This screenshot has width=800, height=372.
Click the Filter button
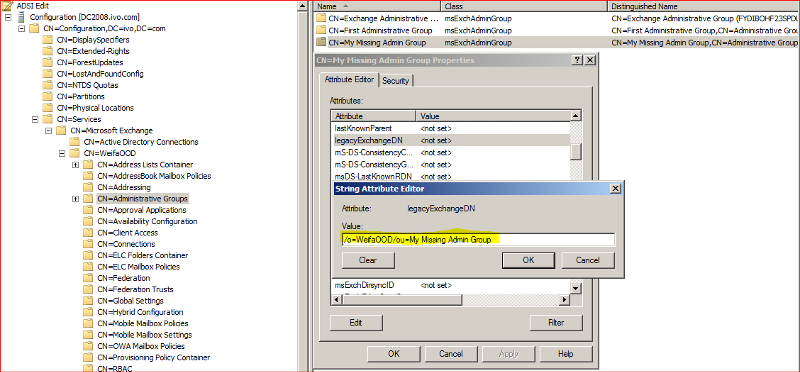[x=556, y=323]
